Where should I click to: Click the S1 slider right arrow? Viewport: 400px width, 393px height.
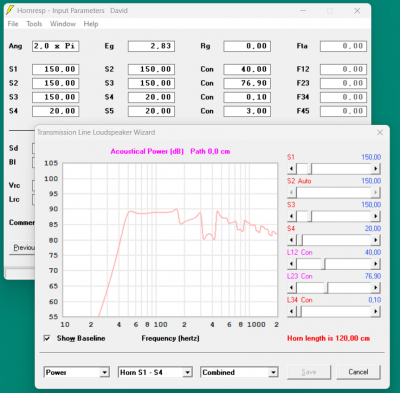376,169
